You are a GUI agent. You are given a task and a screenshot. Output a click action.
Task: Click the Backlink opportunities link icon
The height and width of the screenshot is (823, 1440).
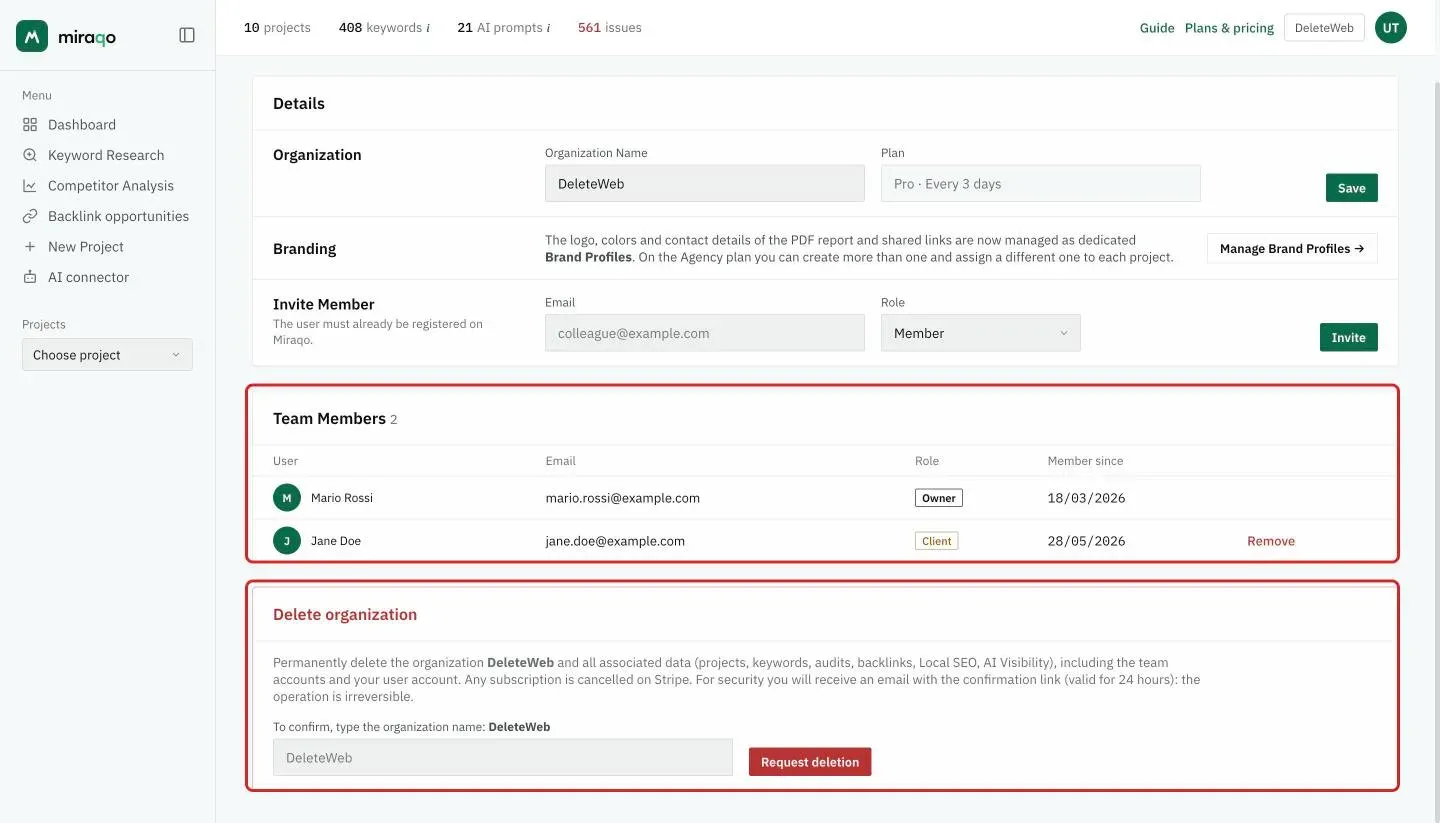(30, 216)
